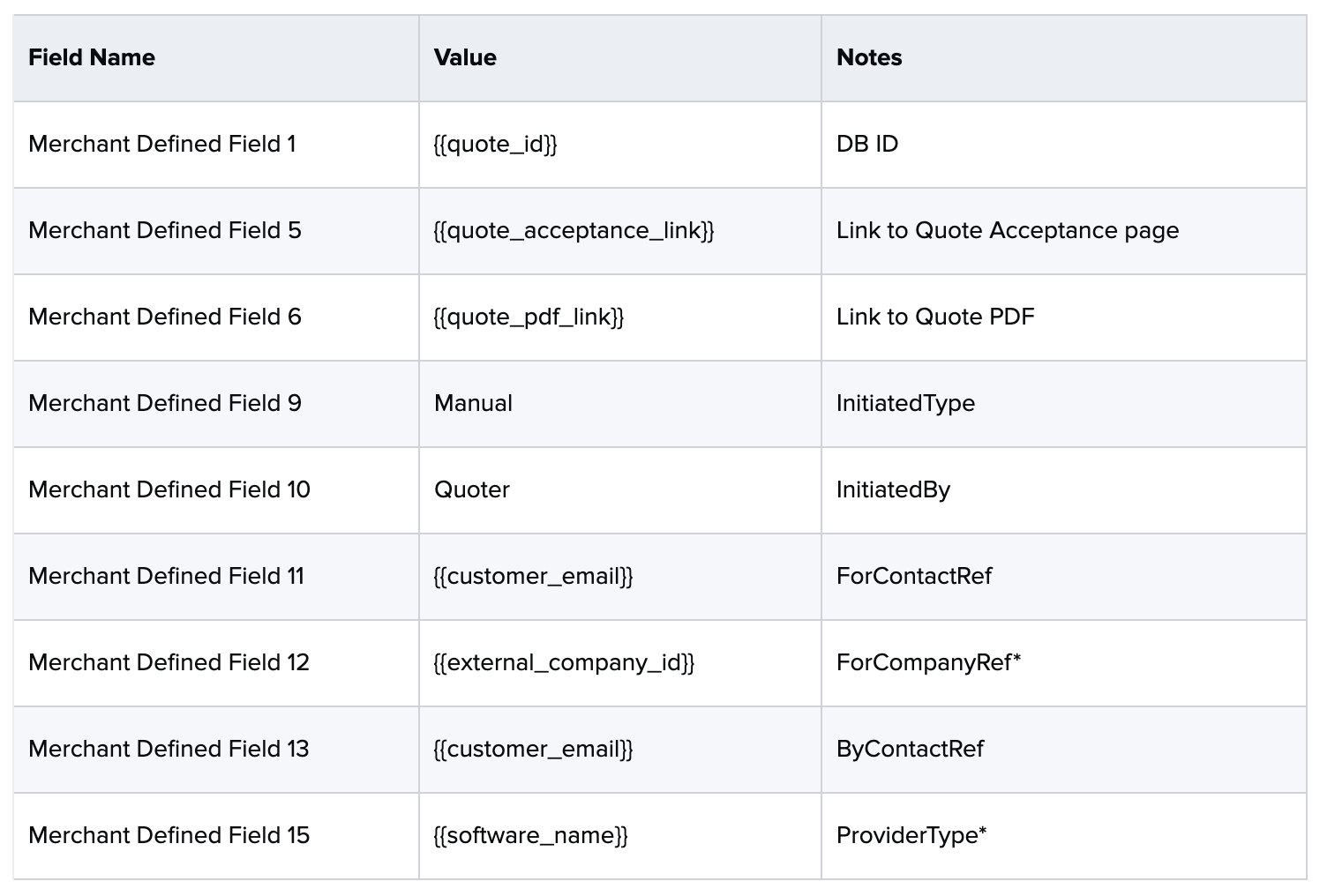
Task: Click the ForContactRef note
Action: point(914,576)
